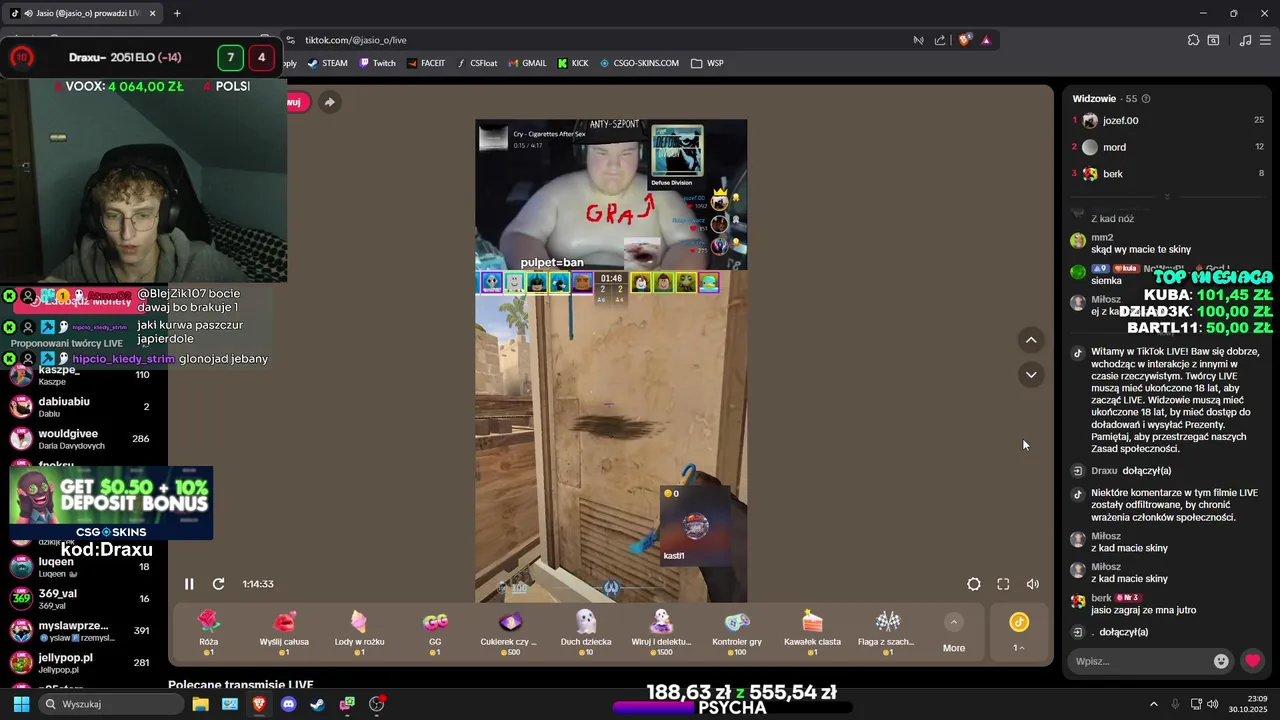Open suggested creator luqeen
Screen dimensions: 1280x720
[80, 567]
